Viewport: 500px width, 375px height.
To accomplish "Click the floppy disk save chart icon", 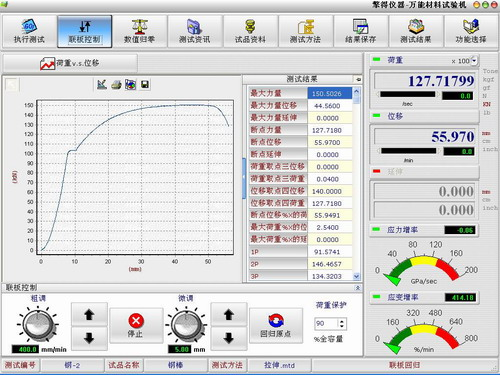I will [145, 85].
